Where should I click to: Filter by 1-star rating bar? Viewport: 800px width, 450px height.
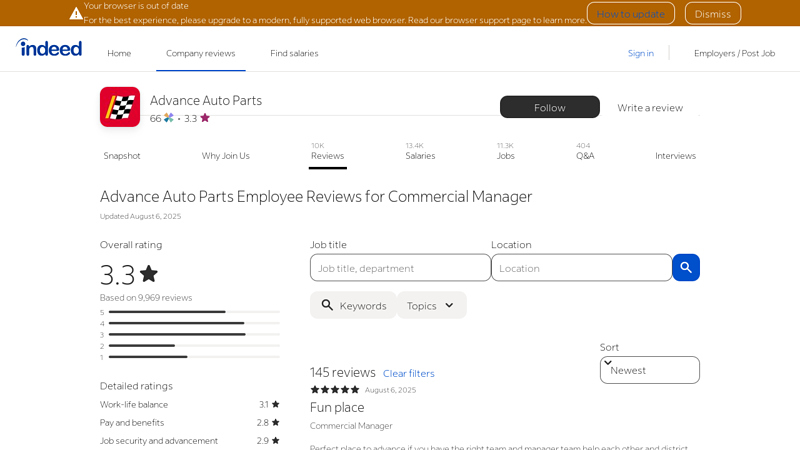tap(190, 357)
